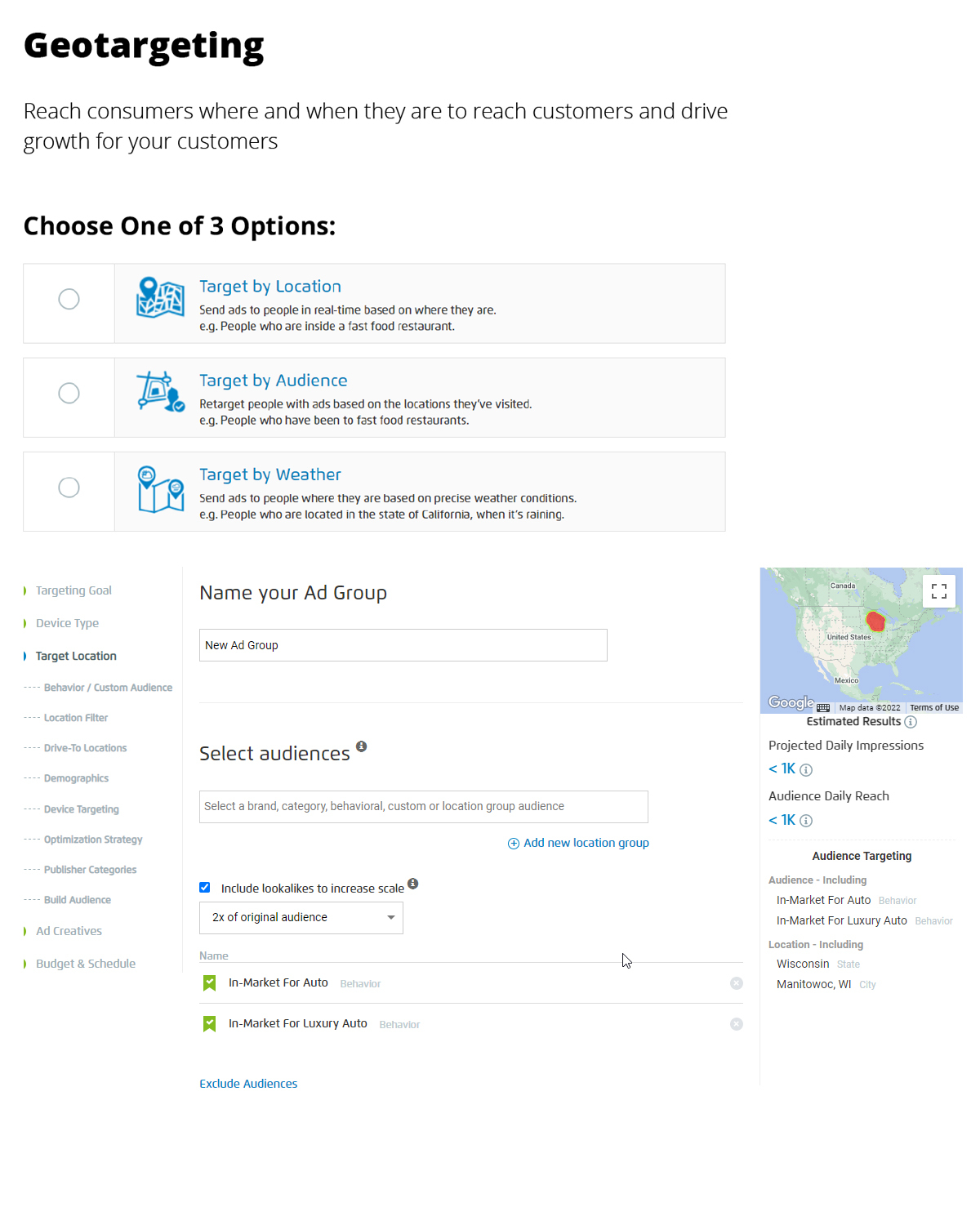This screenshot has width=980, height=1225.
Task: Click the Target by Weather icon
Action: (x=160, y=488)
